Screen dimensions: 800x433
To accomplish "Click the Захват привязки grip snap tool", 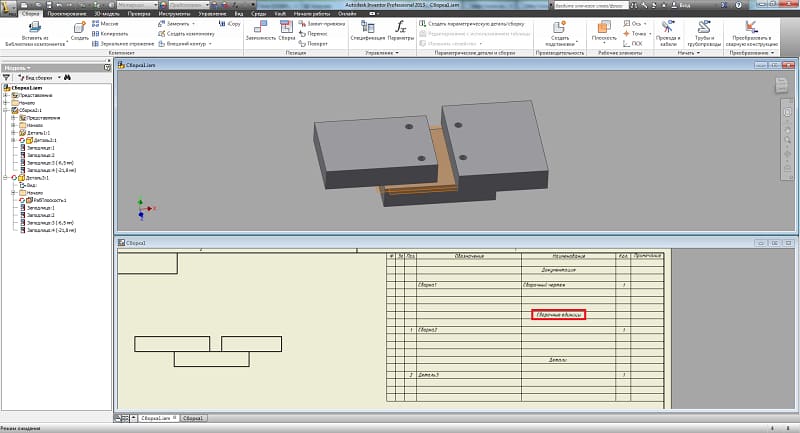I will [x=322, y=23].
